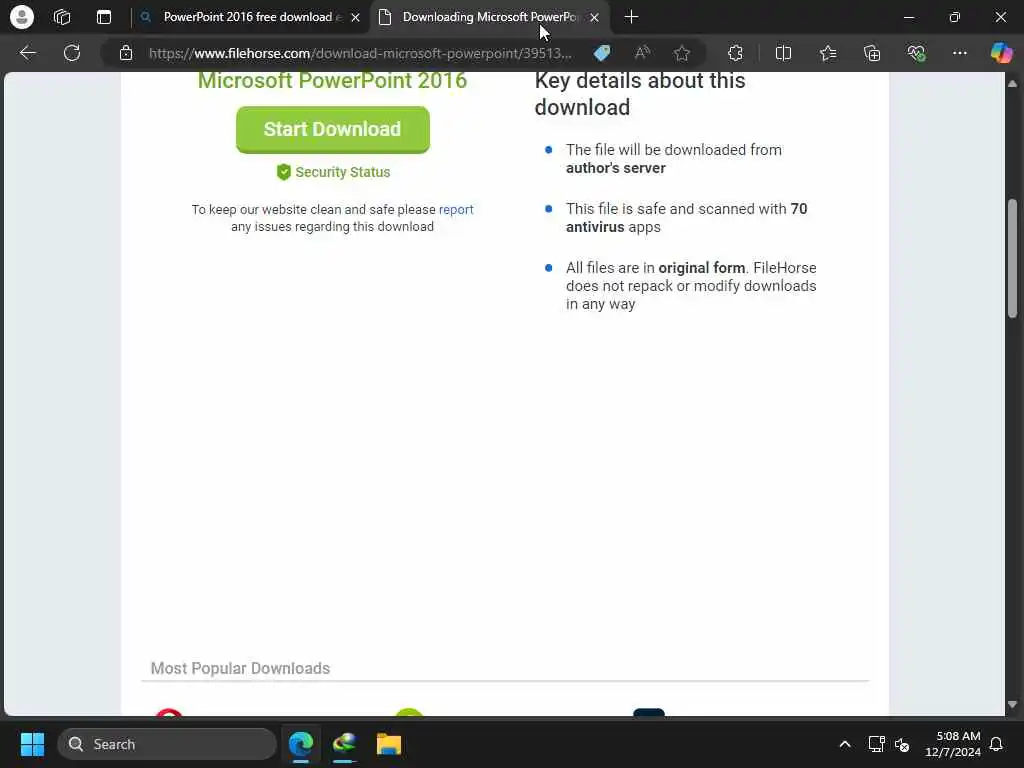
Task: Open Microsoft Edge from the taskbar
Action: [301, 744]
